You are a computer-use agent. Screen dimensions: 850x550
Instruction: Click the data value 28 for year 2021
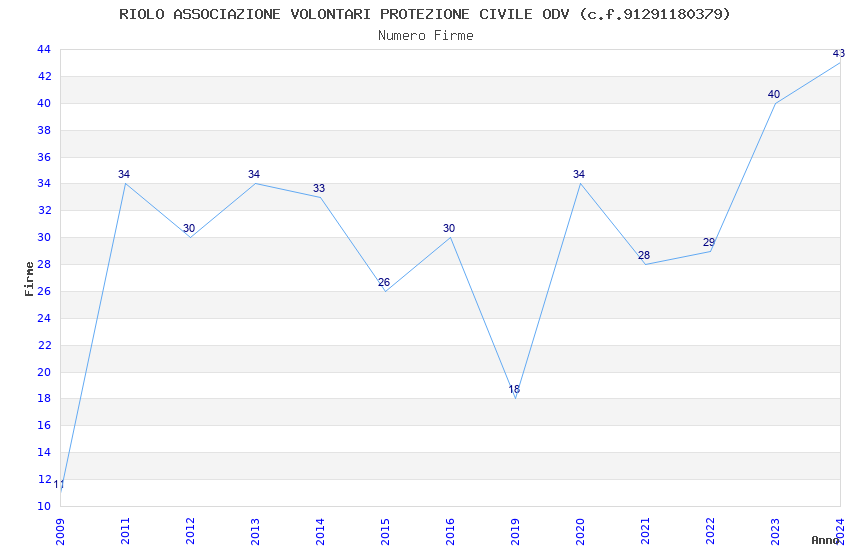pyautogui.click(x=644, y=255)
